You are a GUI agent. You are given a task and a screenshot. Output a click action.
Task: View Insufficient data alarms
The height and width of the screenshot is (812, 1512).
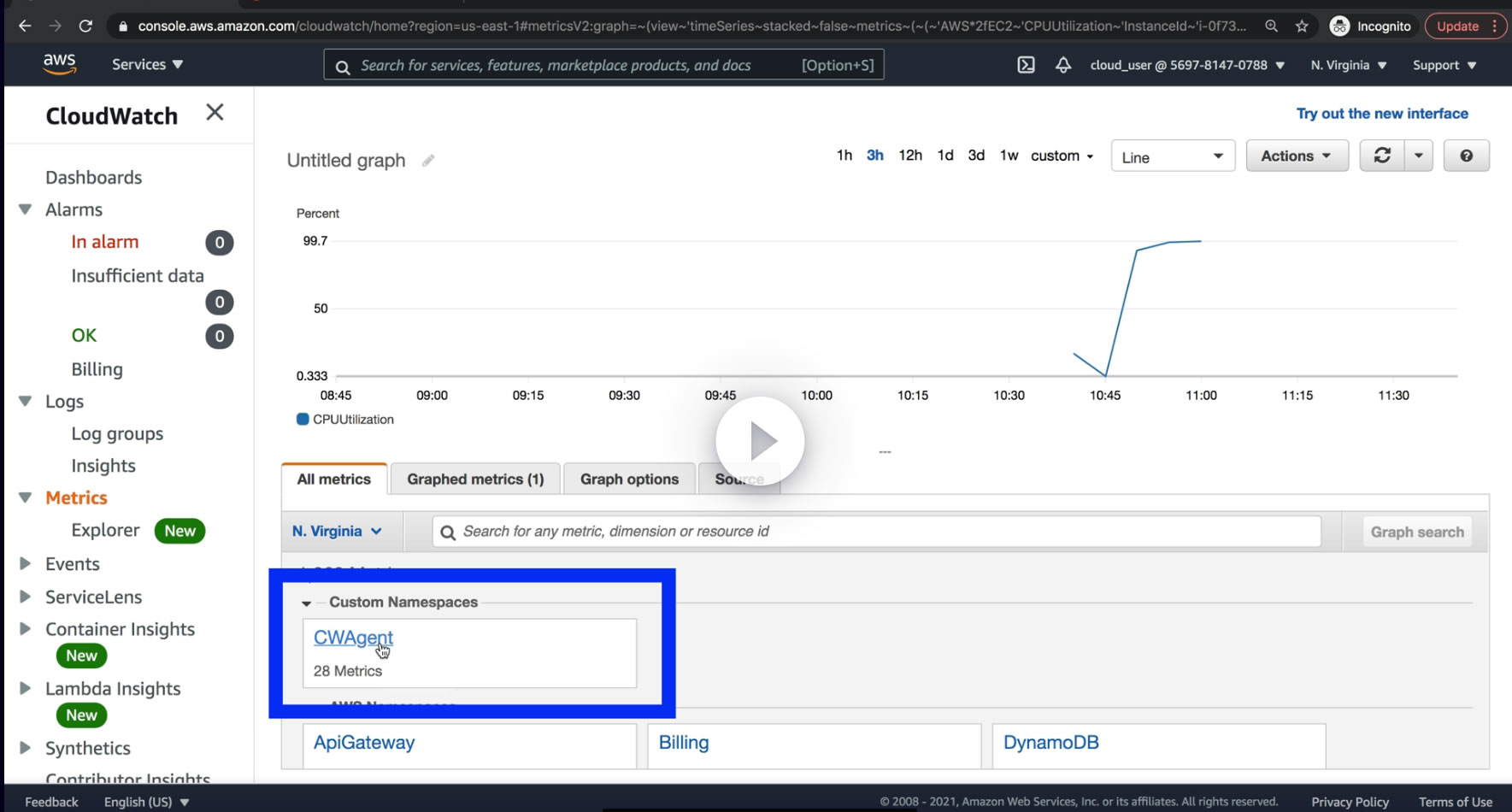tap(138, 275)
